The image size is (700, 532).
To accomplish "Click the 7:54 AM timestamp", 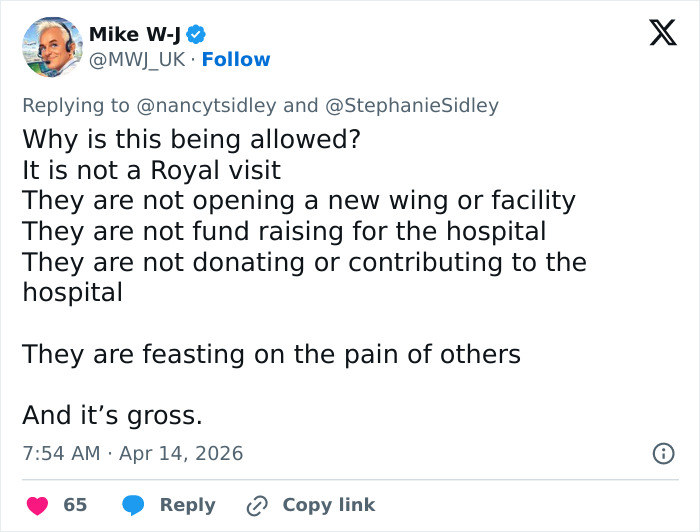I will [x=61, y=453].
